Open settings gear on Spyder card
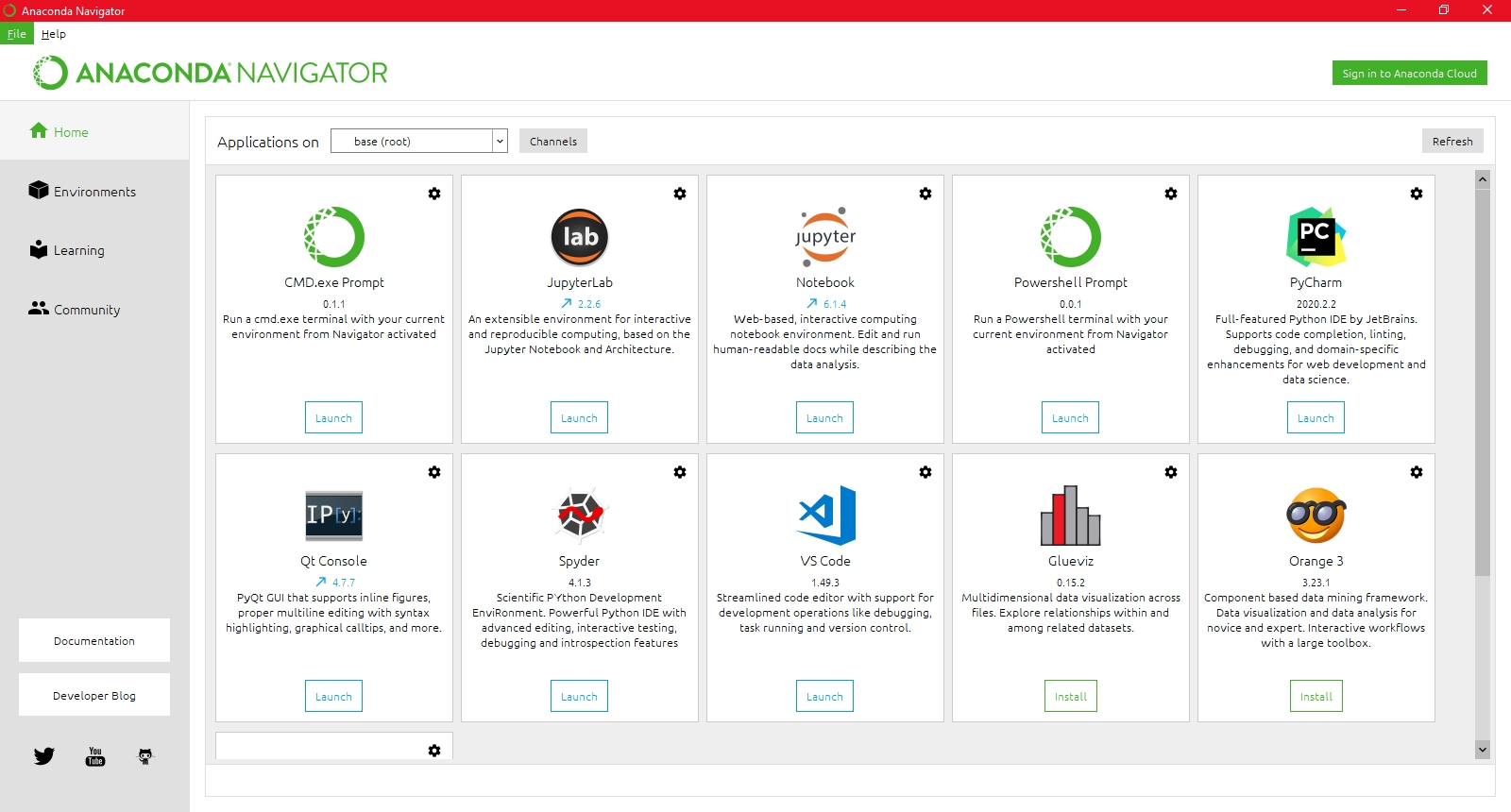This screenshot has height=812, width=1511. pos(680,472)
